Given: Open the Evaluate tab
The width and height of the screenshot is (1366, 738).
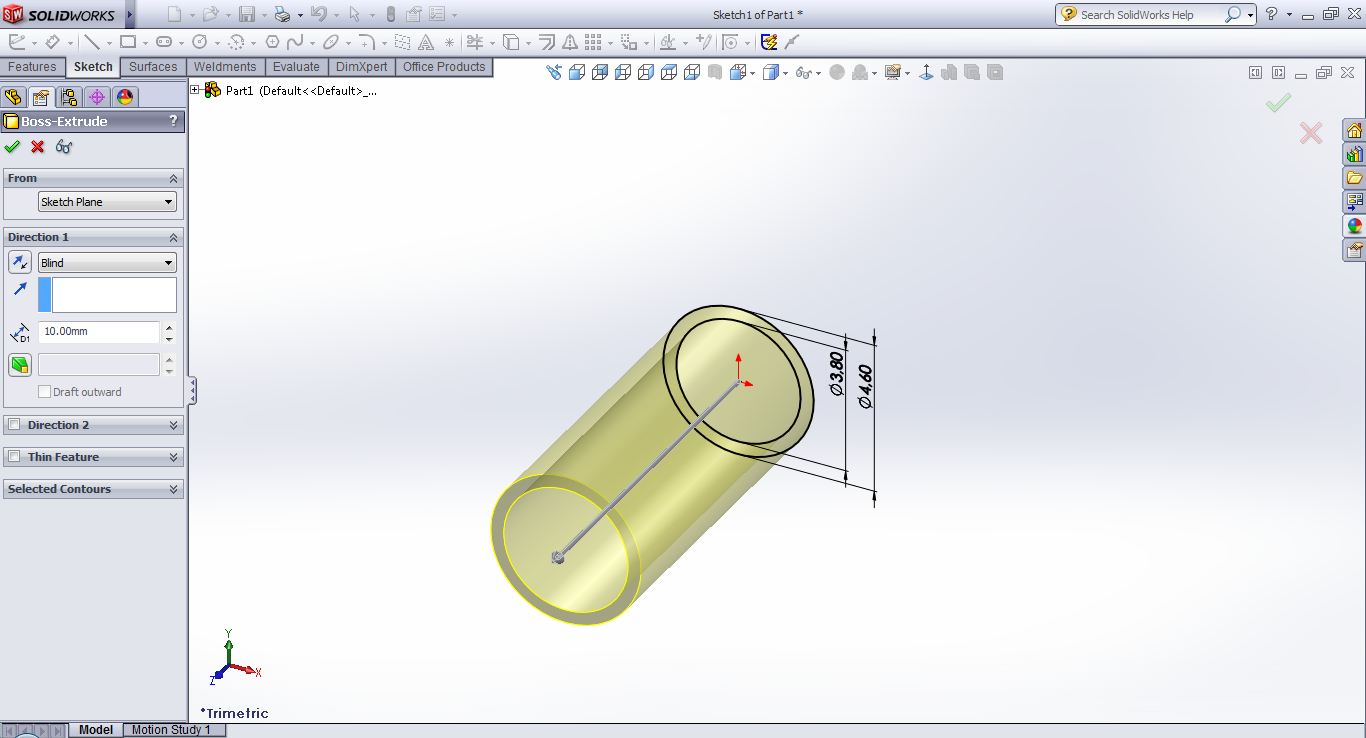Looking at the screenshot, I should pyautogui.click(x=296, y=67).
